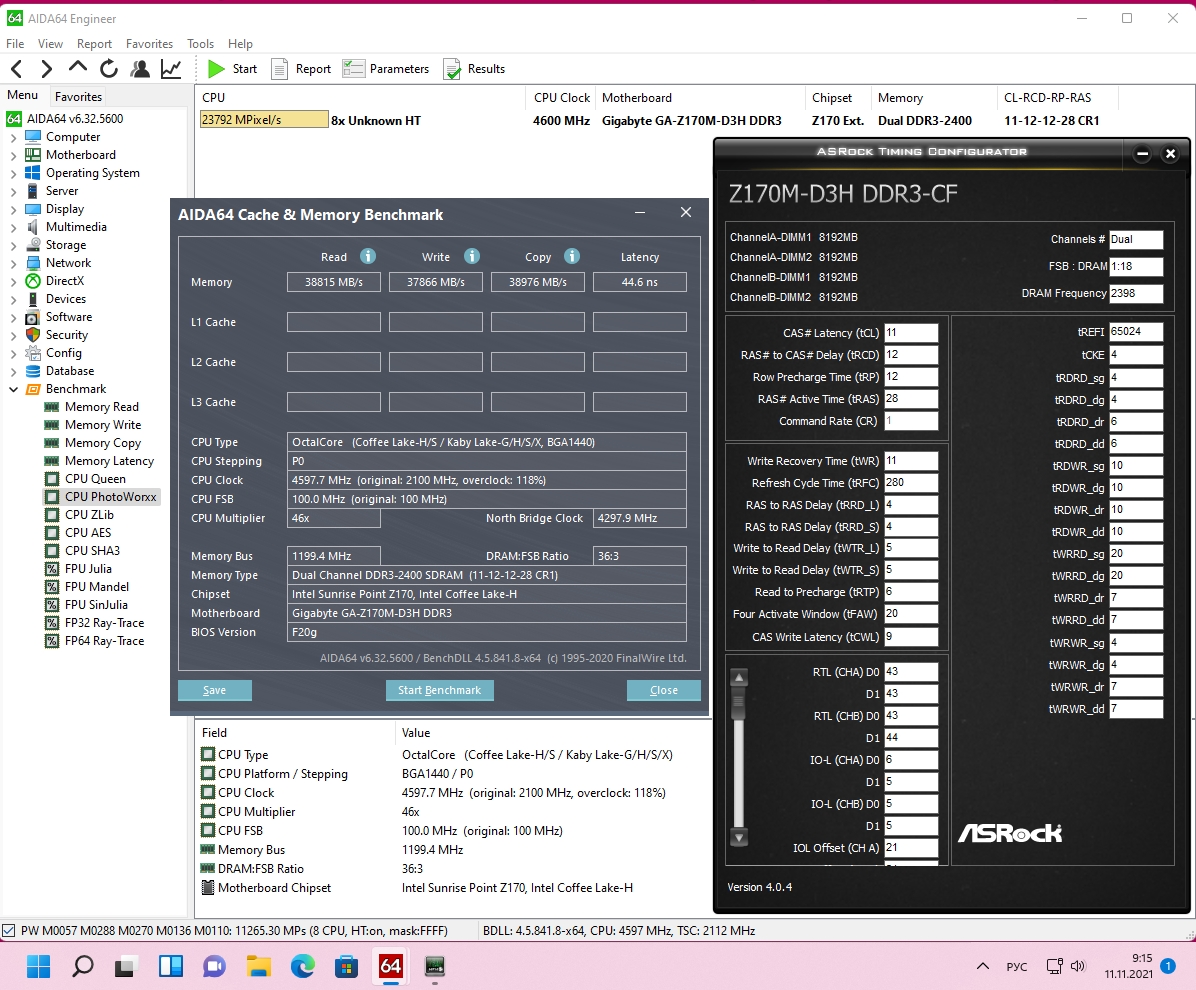
Task: Switch to the Favorites tab
Action: [x=78, y=96]
